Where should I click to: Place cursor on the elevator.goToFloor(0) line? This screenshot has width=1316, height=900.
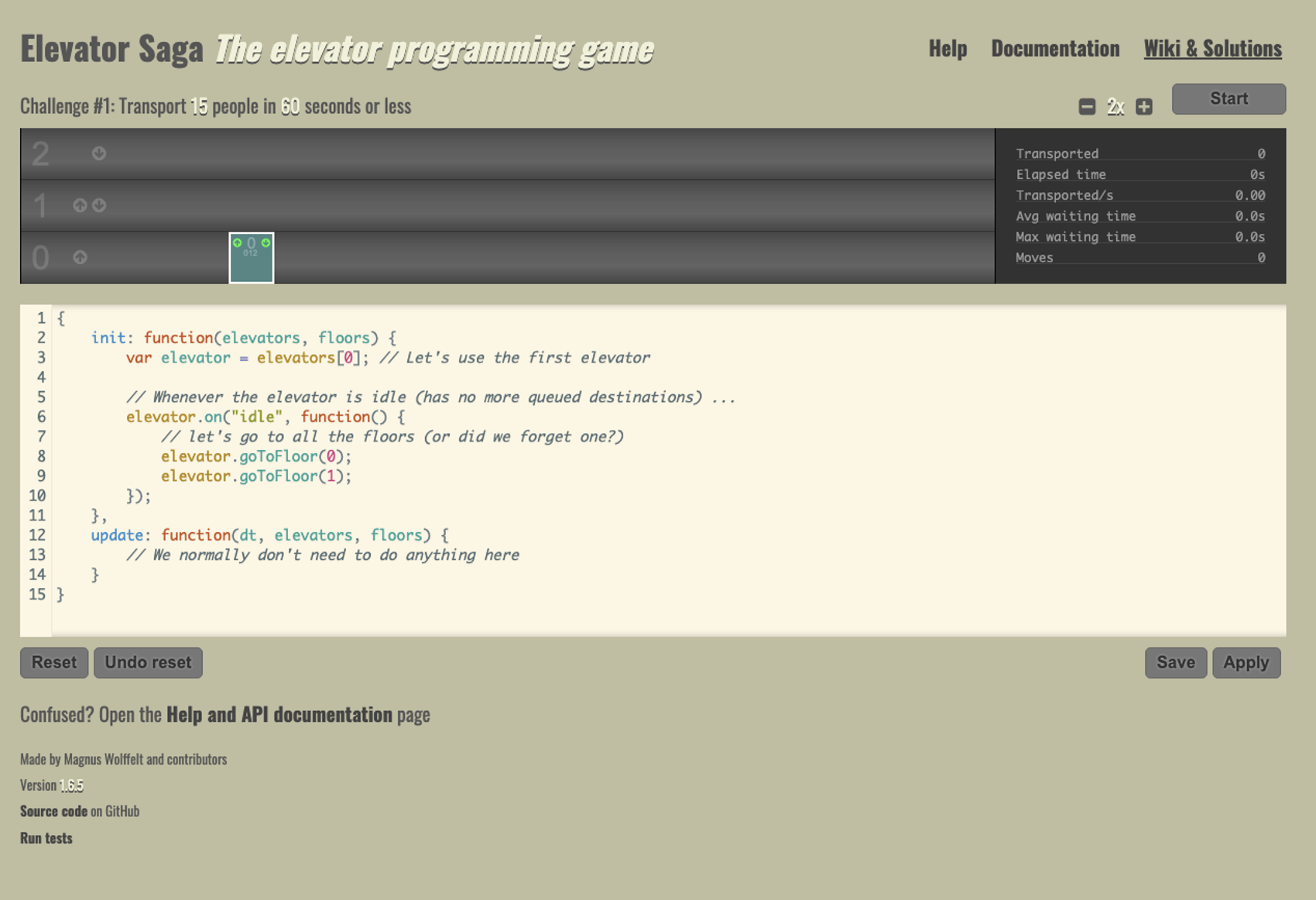[x=256, y=456]
